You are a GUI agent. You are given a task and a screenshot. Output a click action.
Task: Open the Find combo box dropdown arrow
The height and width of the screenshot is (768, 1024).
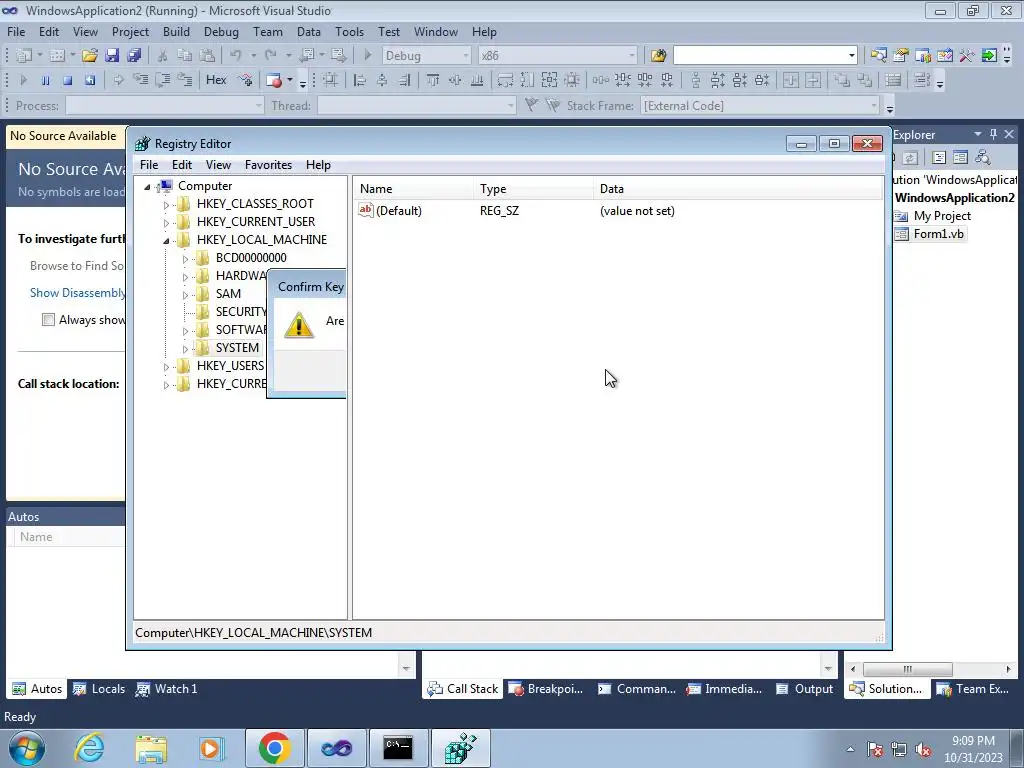pos(852,56)
